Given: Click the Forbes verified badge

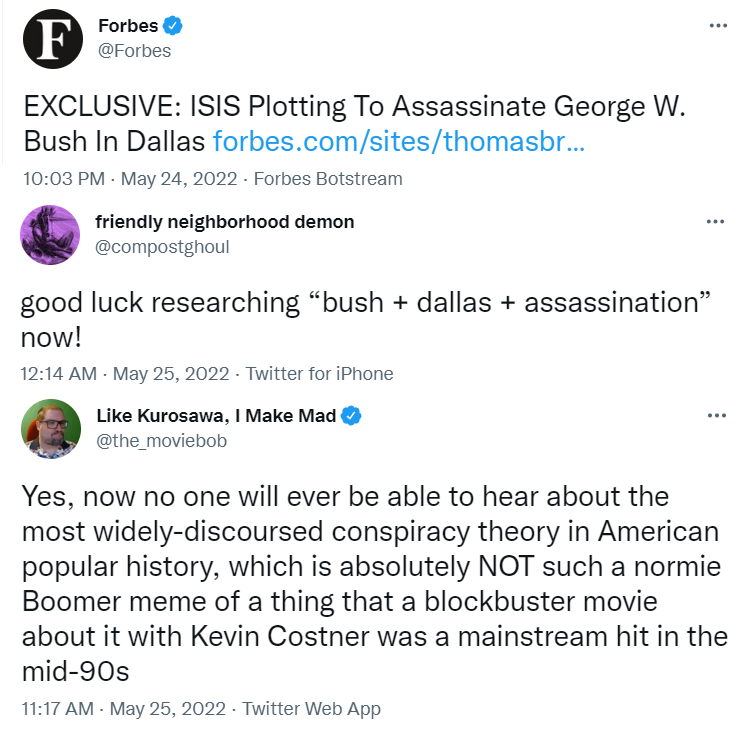Looking at the screenshot, I should [x=172, y=26].
